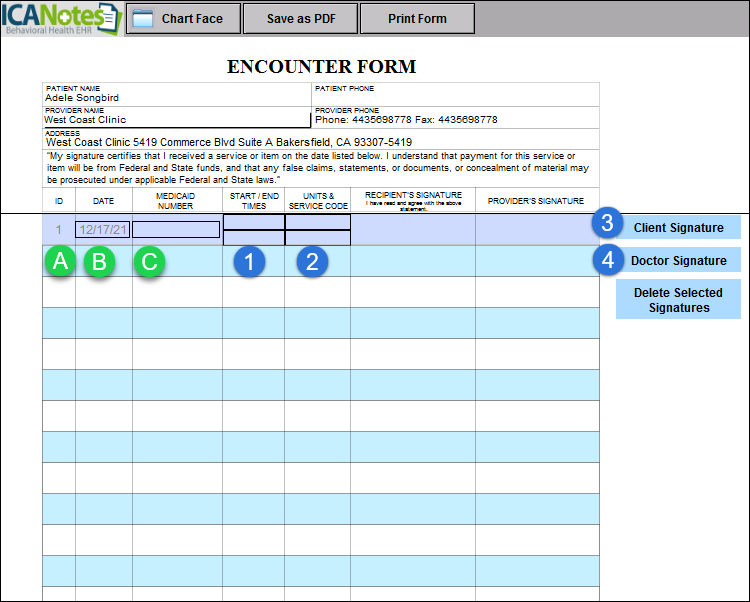Click the Provider's Signature cell in row 1
Screen dimensions: 750x602
point(536,230)
